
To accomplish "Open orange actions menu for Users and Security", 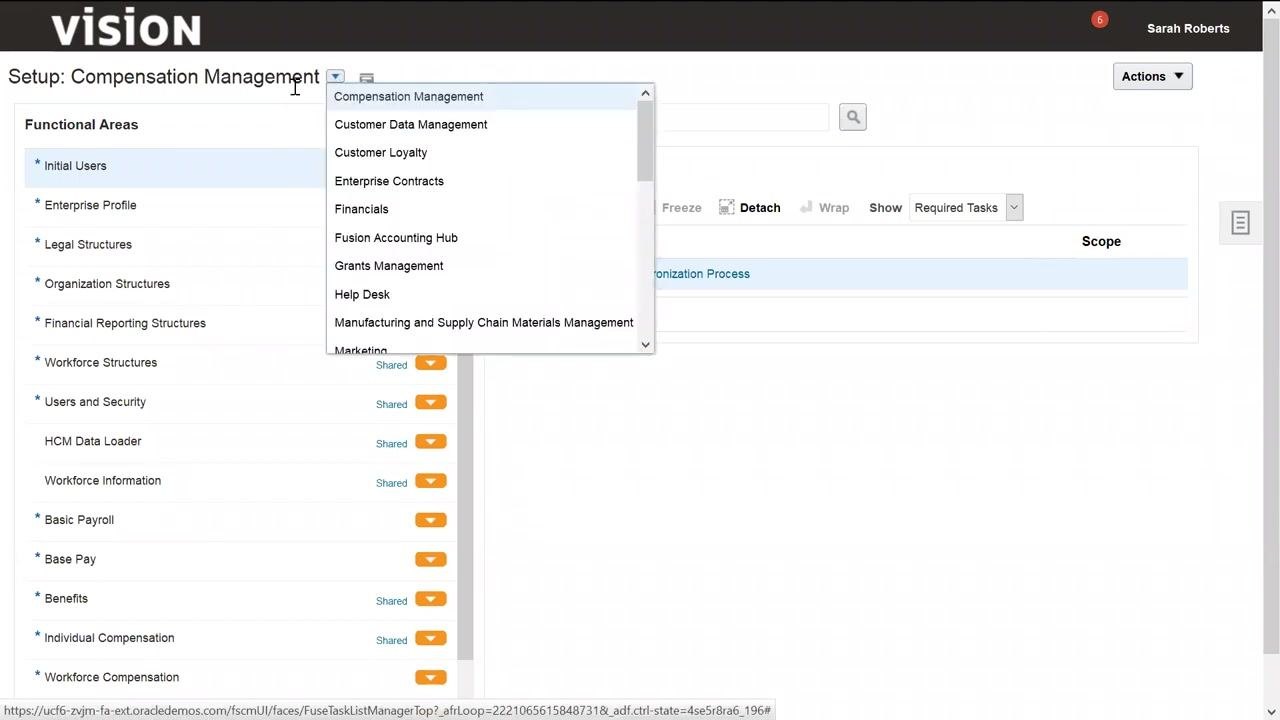I will tap(431, 402).
